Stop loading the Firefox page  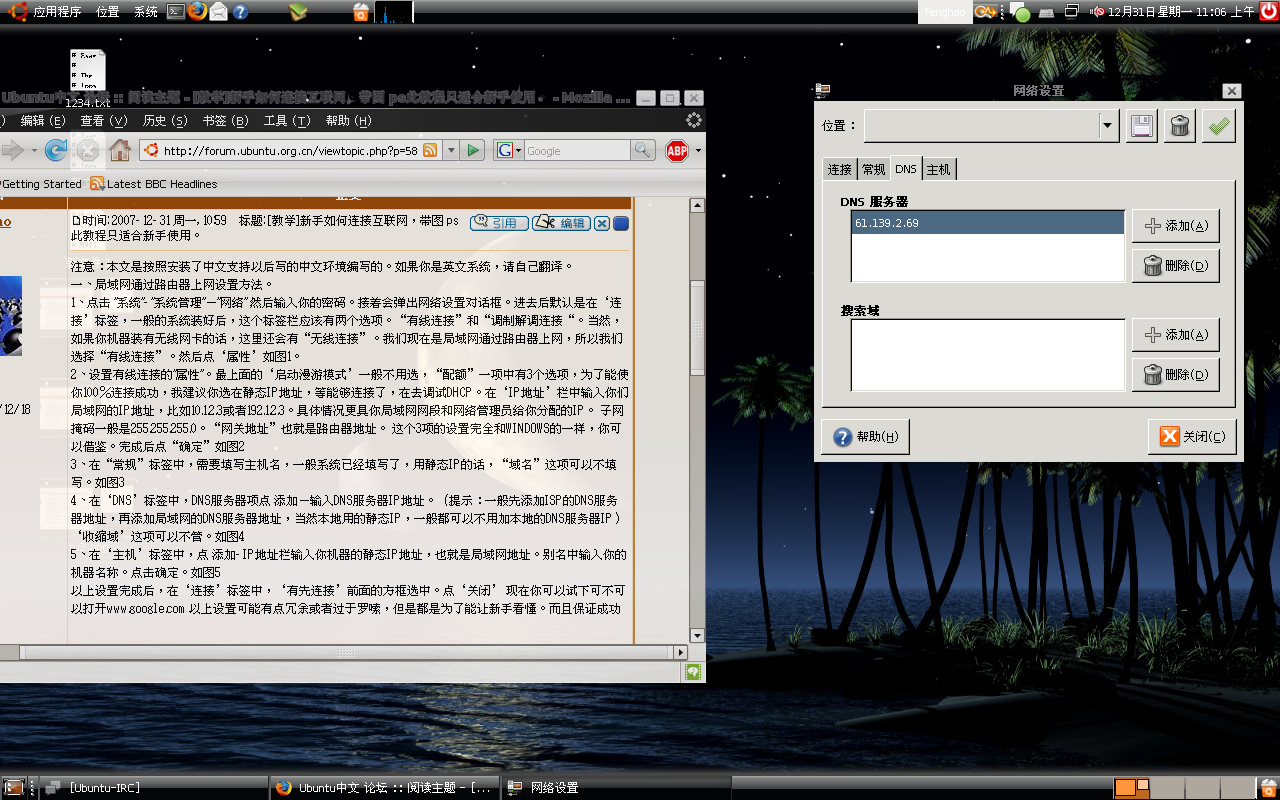[x=88, y=150]
